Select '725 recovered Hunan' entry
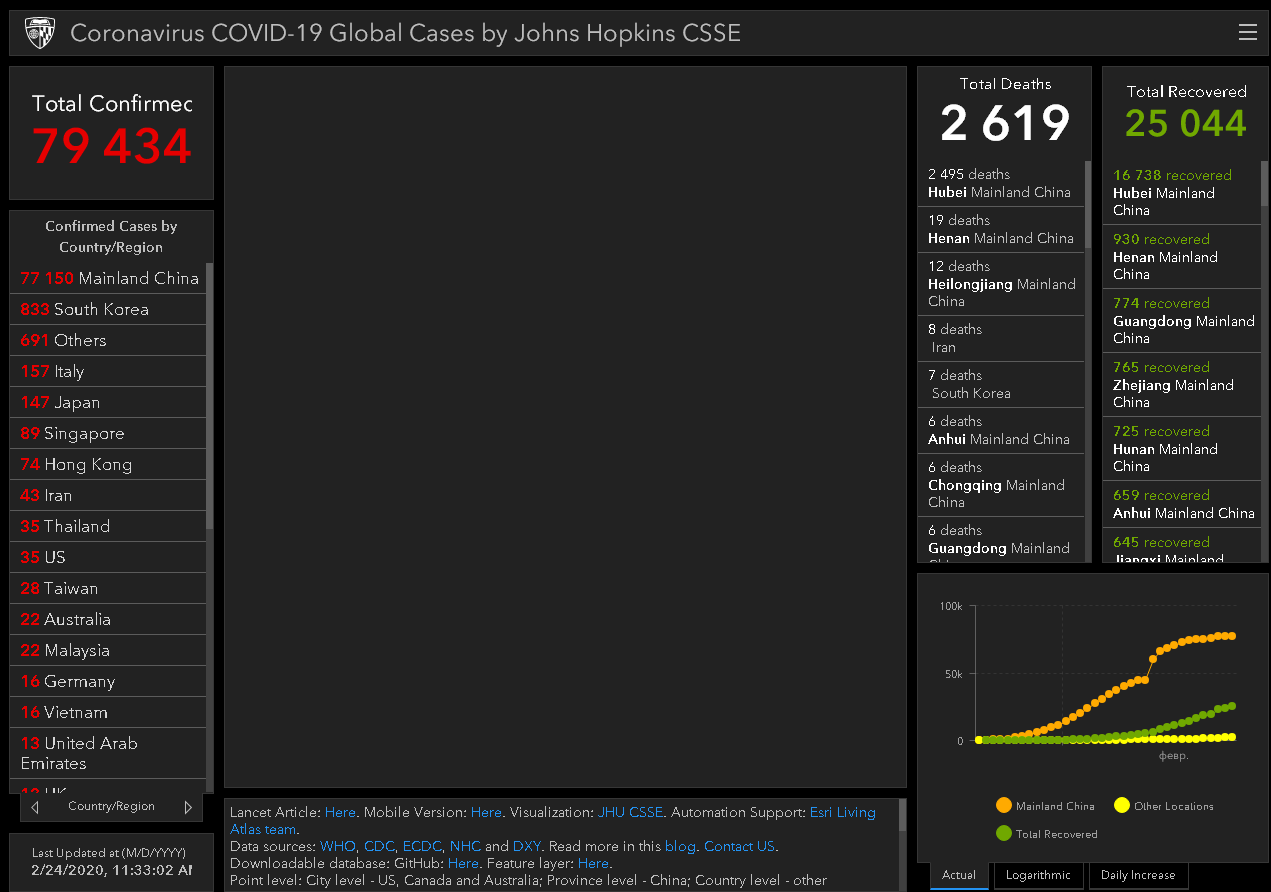Image resolution: width=1271 pixels, height=892 pixels. [1182, 448]
